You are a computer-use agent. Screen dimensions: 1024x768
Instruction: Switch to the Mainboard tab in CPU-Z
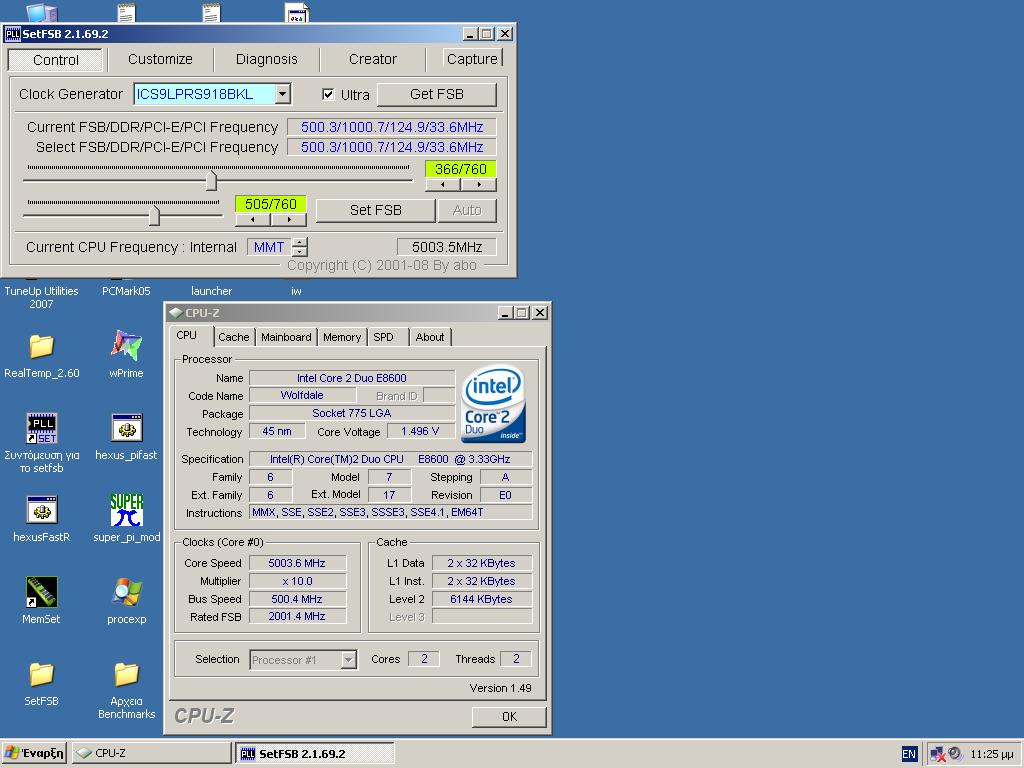[286, 337]
